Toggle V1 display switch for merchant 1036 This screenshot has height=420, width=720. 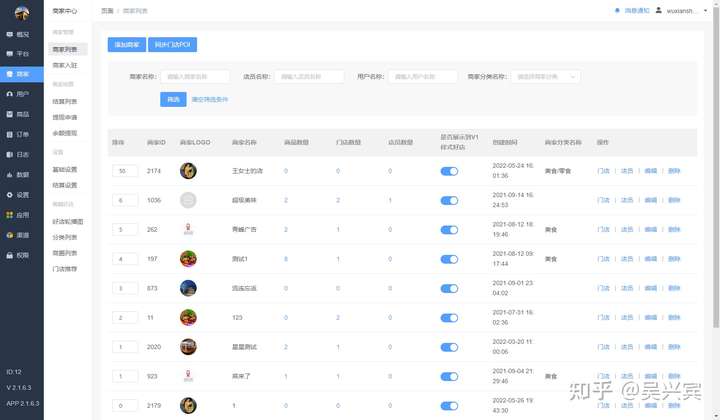449,201
